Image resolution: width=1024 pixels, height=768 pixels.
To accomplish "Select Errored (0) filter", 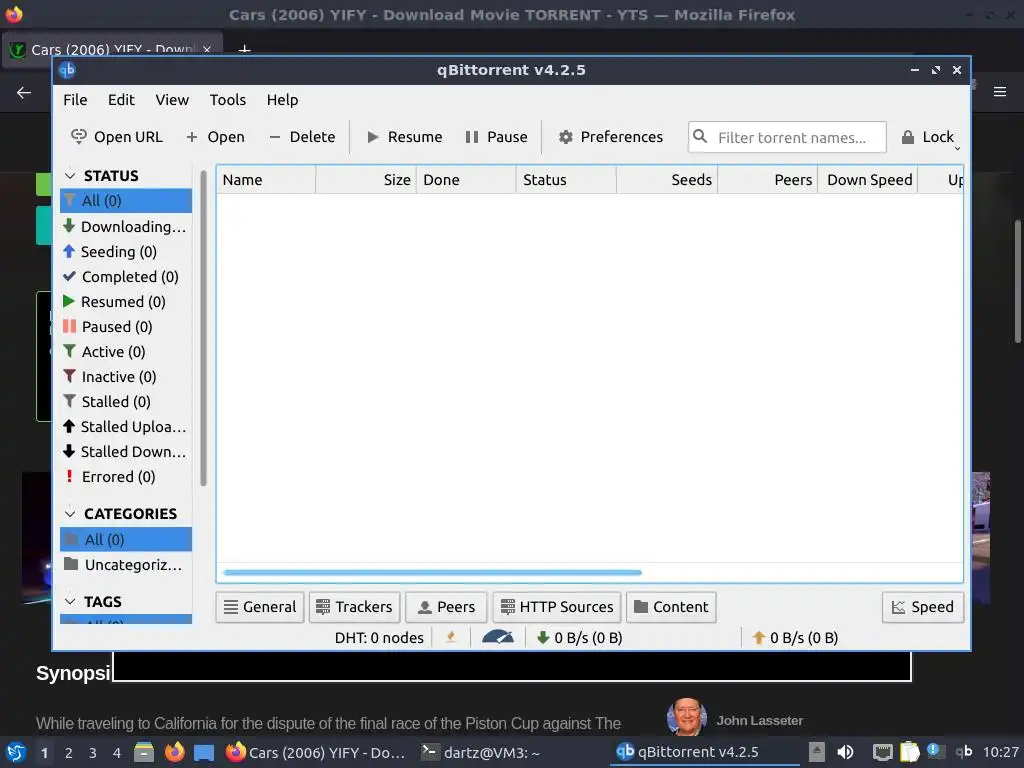I will 126,477.
